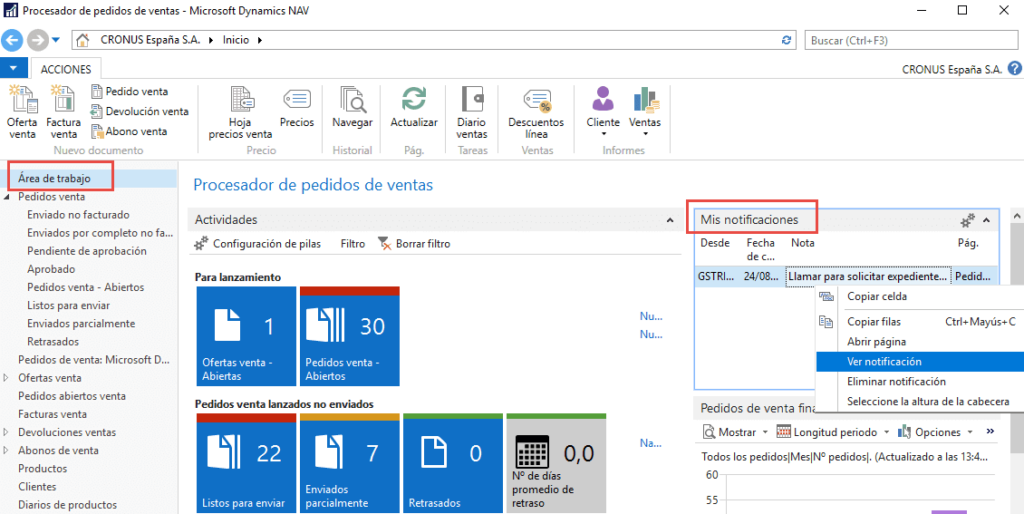The width and height of the screenshot is (1024, 514).
Task: Open Pedidos venta - Abiertos tile showing 30
Action: pos(349,336)
